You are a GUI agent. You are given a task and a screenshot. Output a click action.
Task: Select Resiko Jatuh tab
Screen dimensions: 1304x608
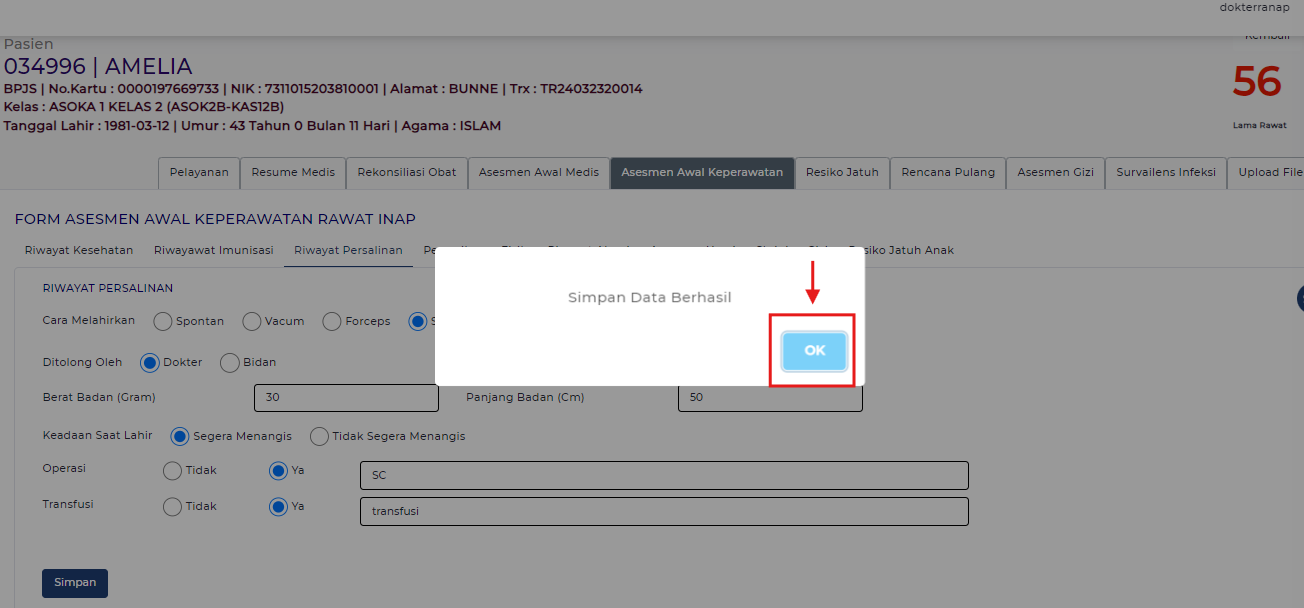841,172
